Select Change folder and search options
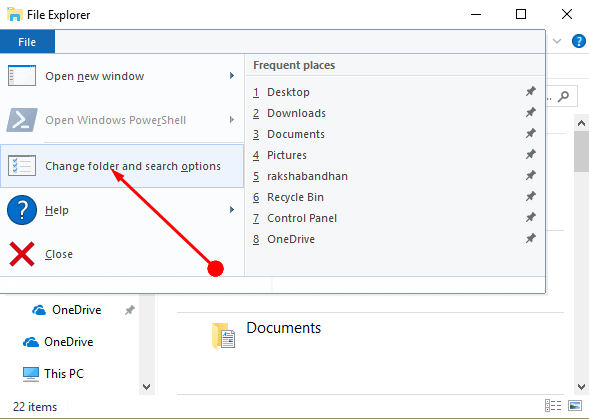Image resolution: width=589 pixels, height=419 pixels. pyautogui.click(x=122, y=166)
